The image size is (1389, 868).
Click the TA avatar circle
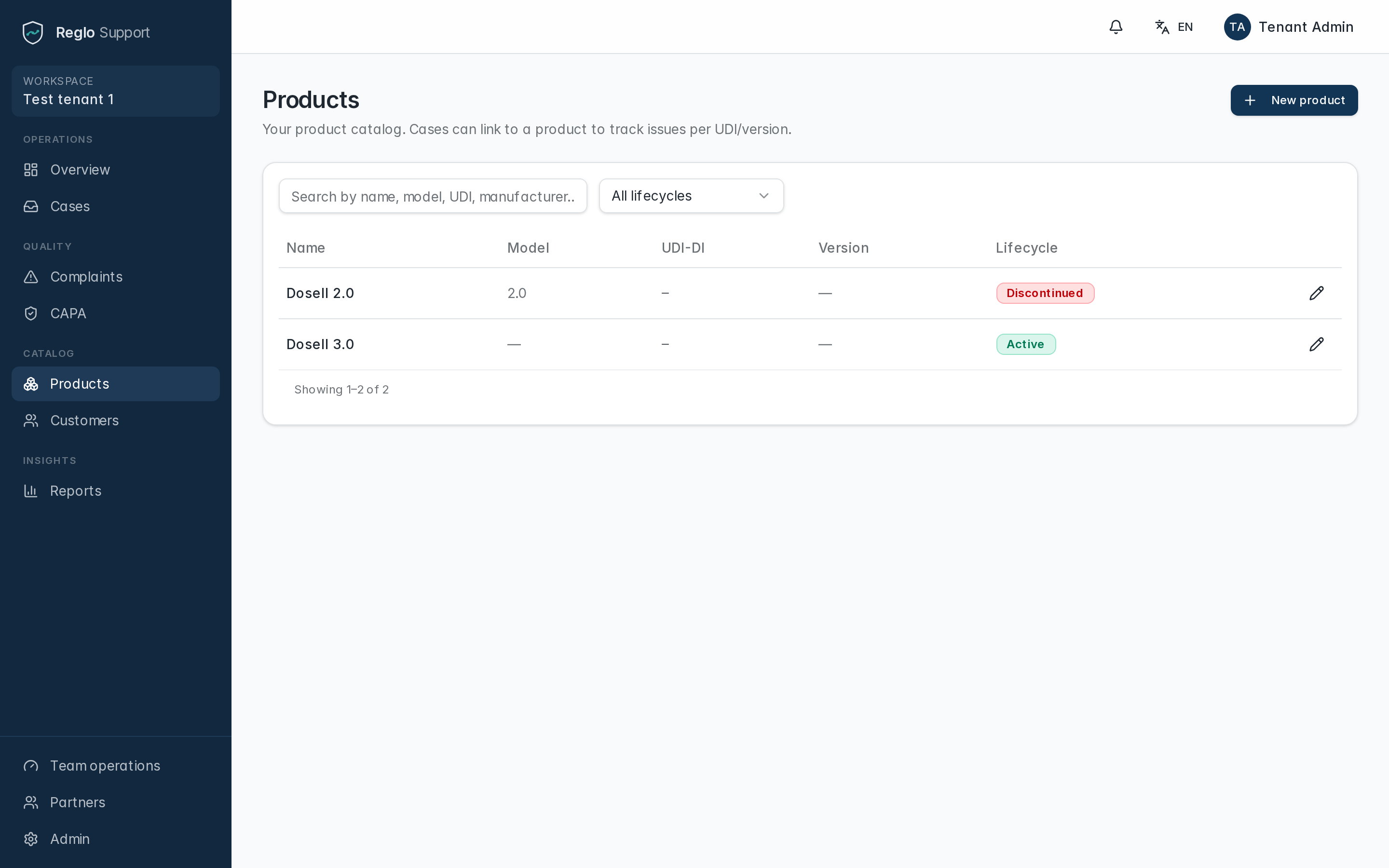point(1237,27)
